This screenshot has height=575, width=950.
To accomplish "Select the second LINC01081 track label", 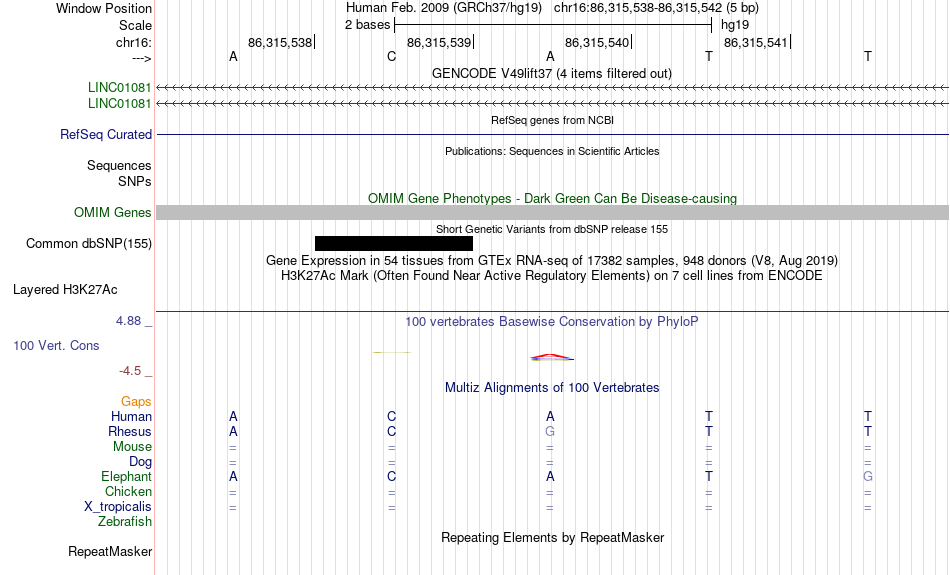I will (x=119, y=104).
